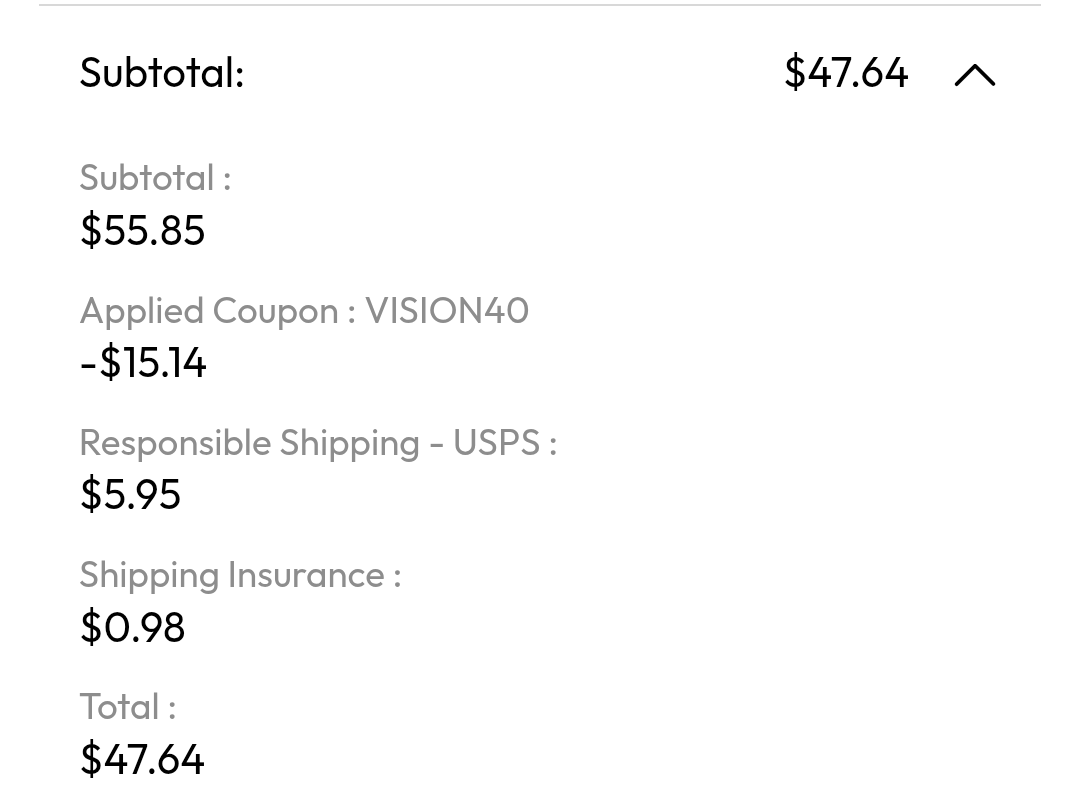The image size is (1080, 801).
Task: Click the -$15.14 coupon discount amount
Action: 143,362
